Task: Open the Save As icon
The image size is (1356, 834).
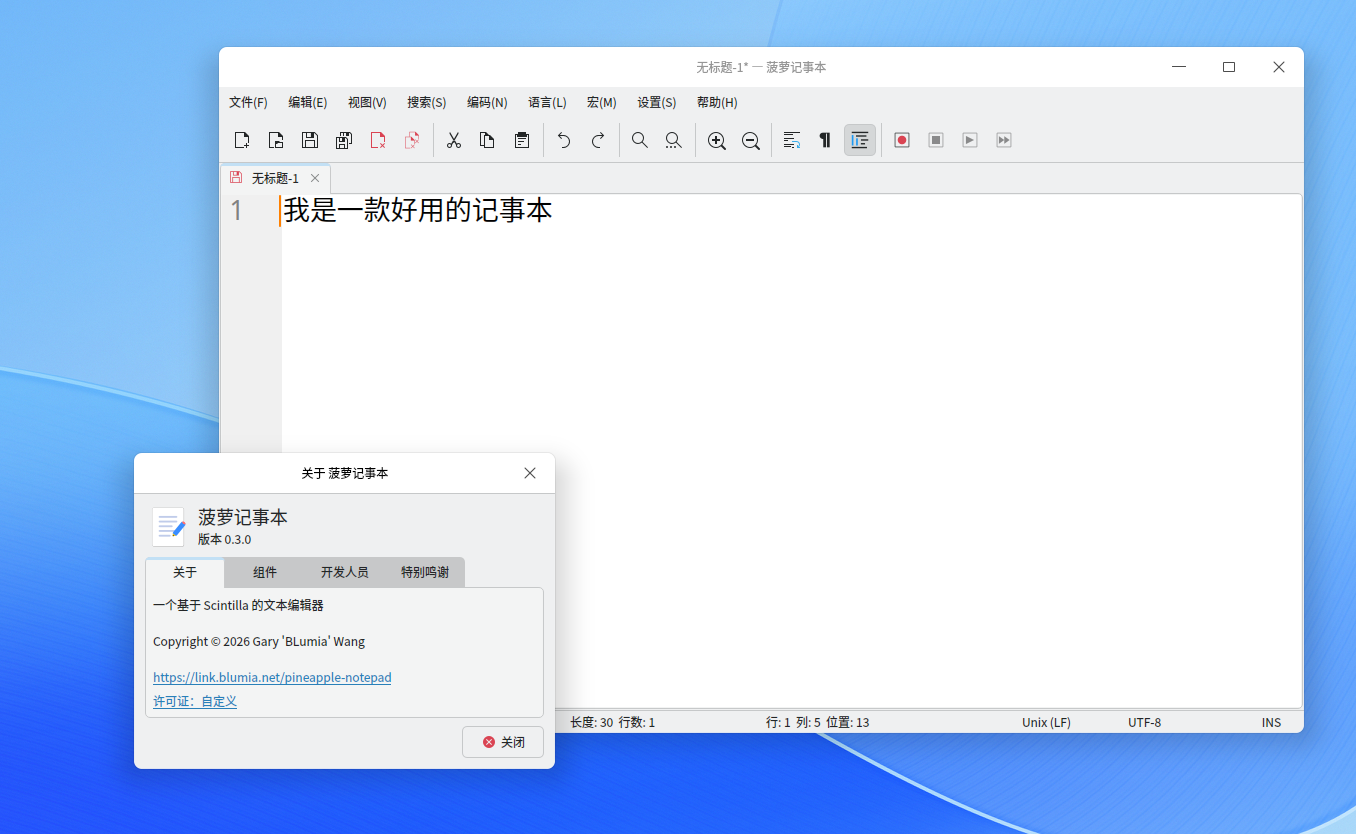Action: click(x=344, y=140)
